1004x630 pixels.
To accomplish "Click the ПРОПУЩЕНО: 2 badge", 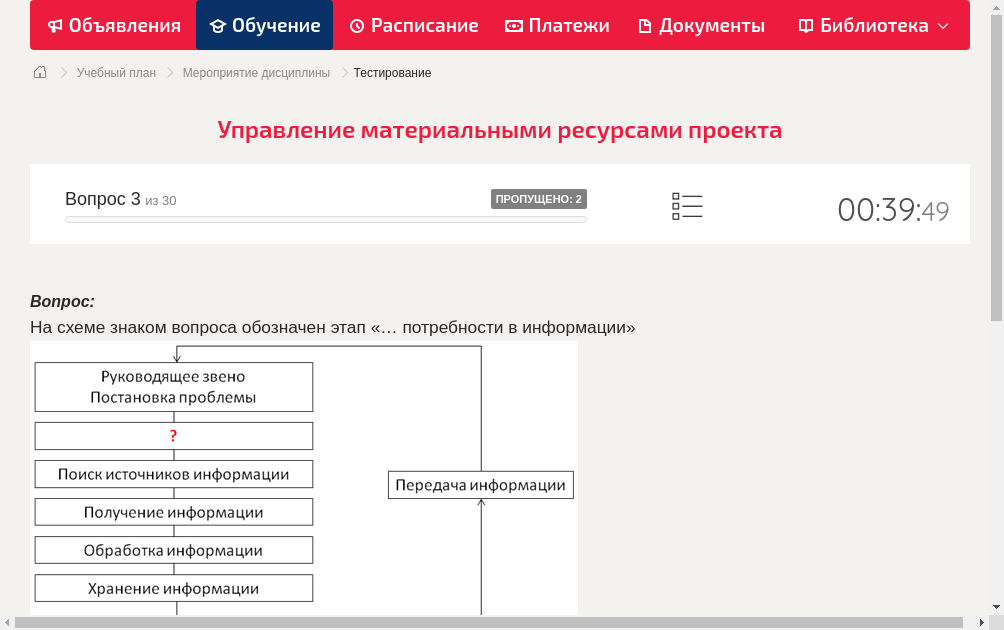I will (539, 198).
